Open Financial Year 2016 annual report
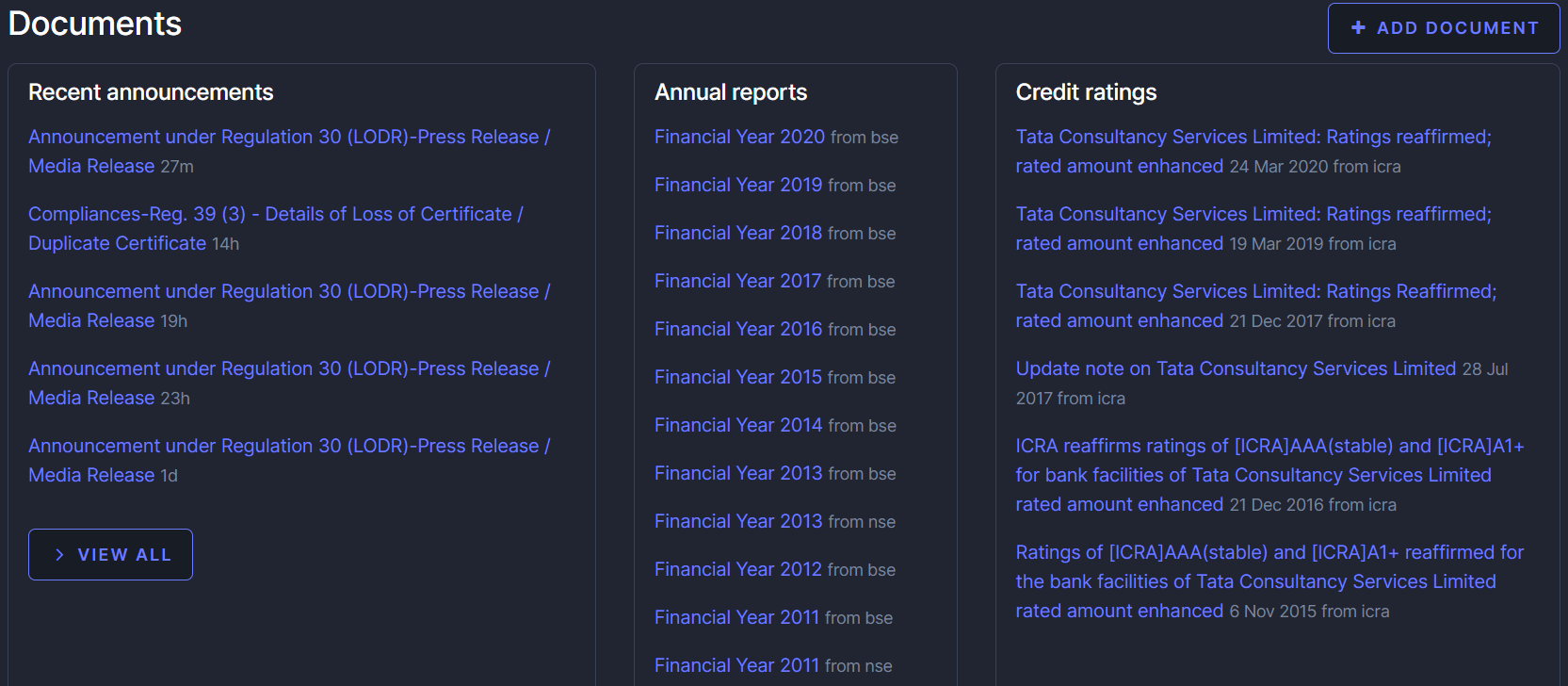 coord(738,329)
